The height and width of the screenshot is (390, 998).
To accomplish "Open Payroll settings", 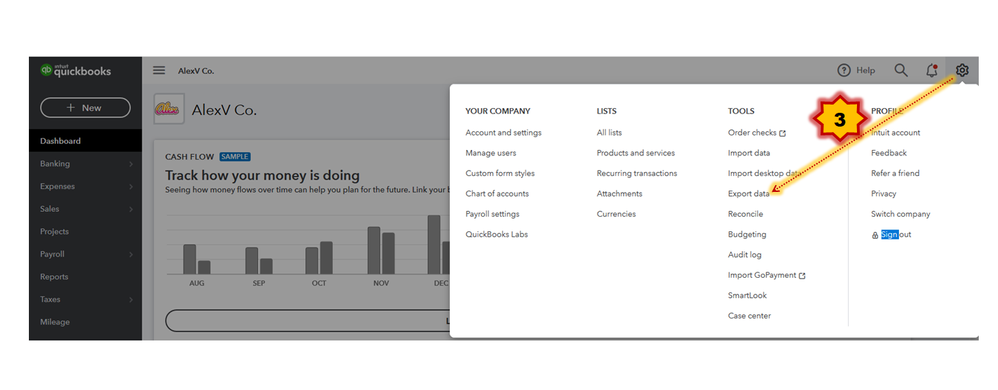I will [x=492, y=214].
